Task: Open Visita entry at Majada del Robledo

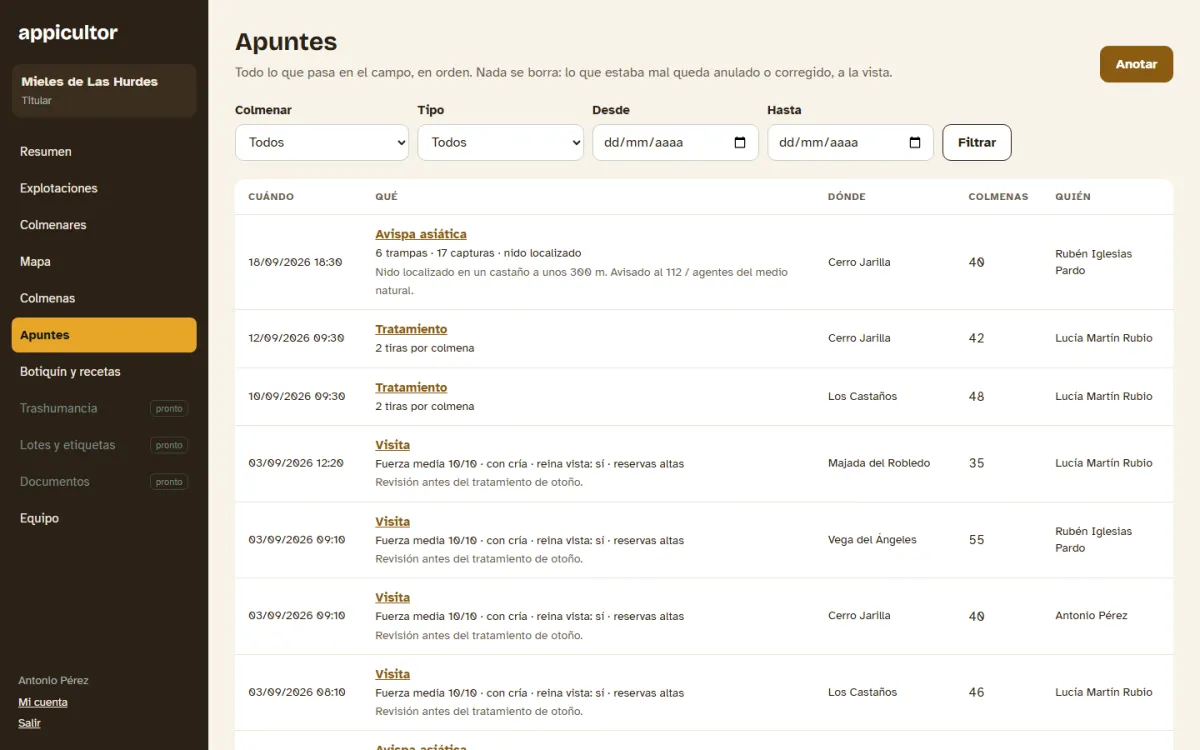Action: point(392,445)
